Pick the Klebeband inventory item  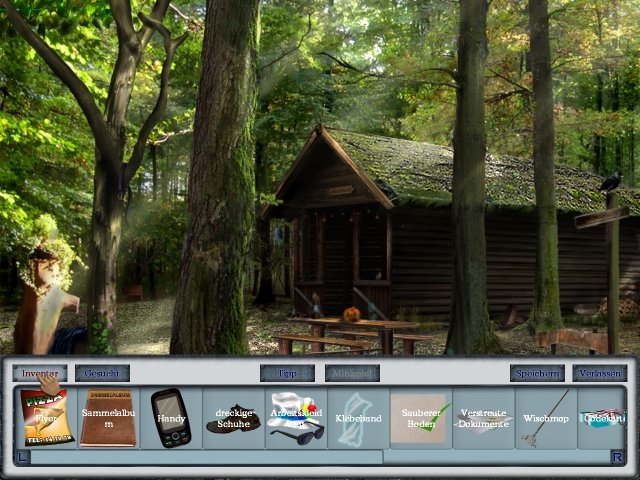click(358, 418)
